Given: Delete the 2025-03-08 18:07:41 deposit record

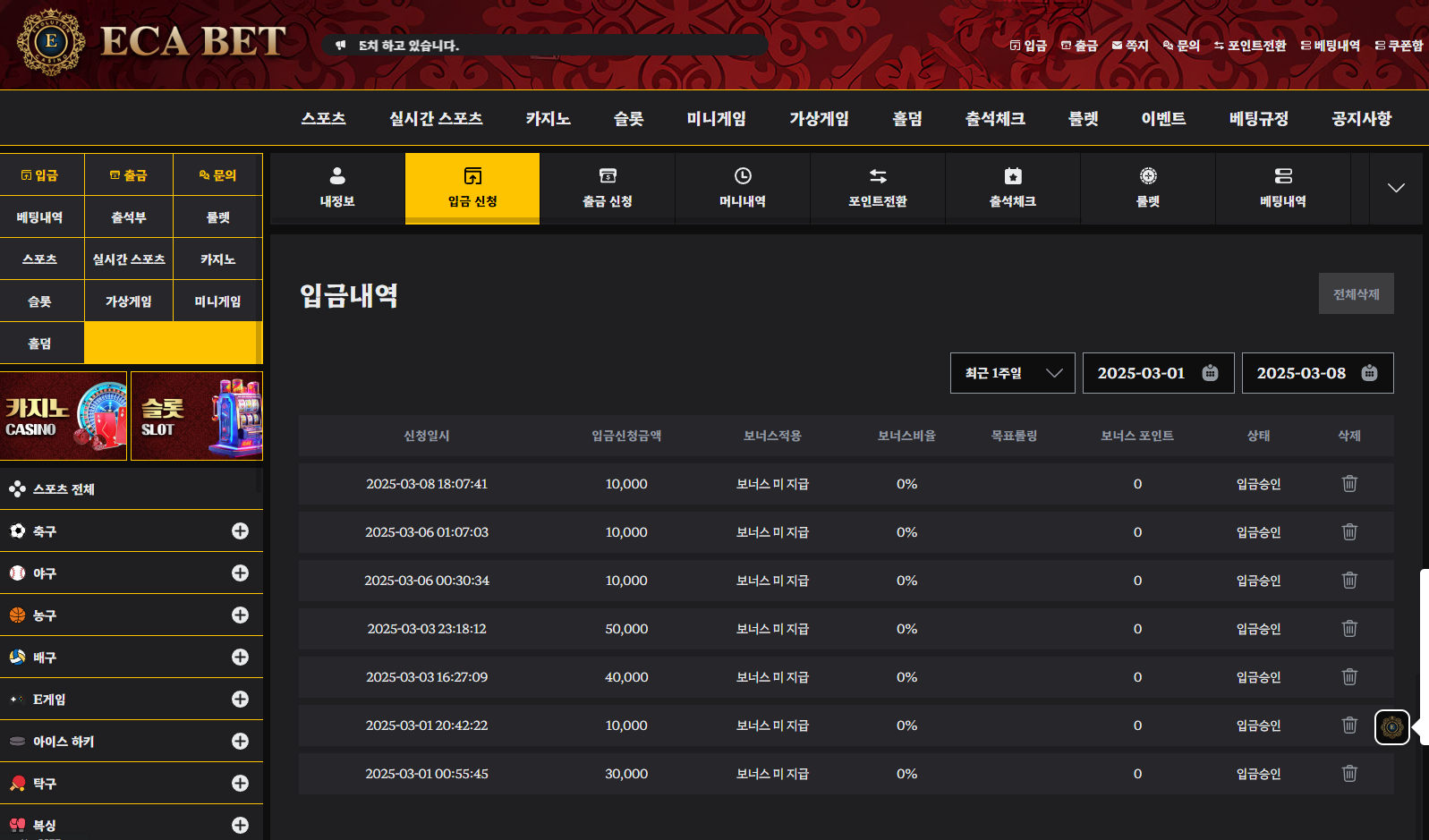Looking at the screenshot, I should [x=1349, y=484].
